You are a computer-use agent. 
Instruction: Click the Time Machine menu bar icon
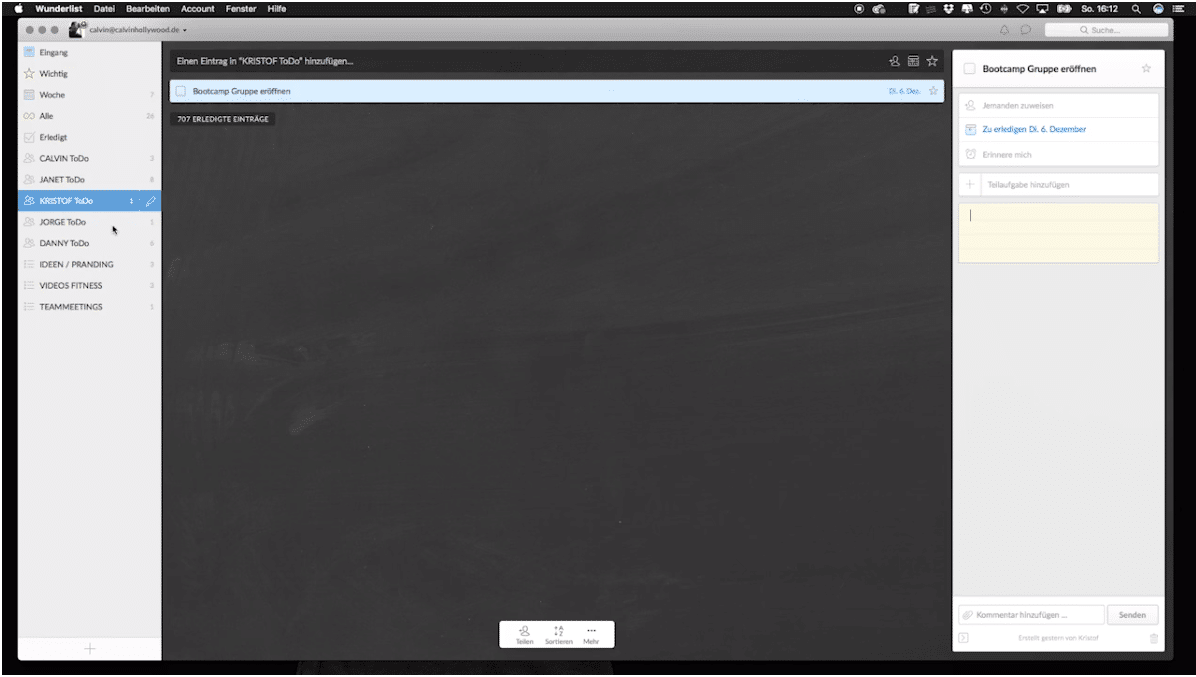985,8
